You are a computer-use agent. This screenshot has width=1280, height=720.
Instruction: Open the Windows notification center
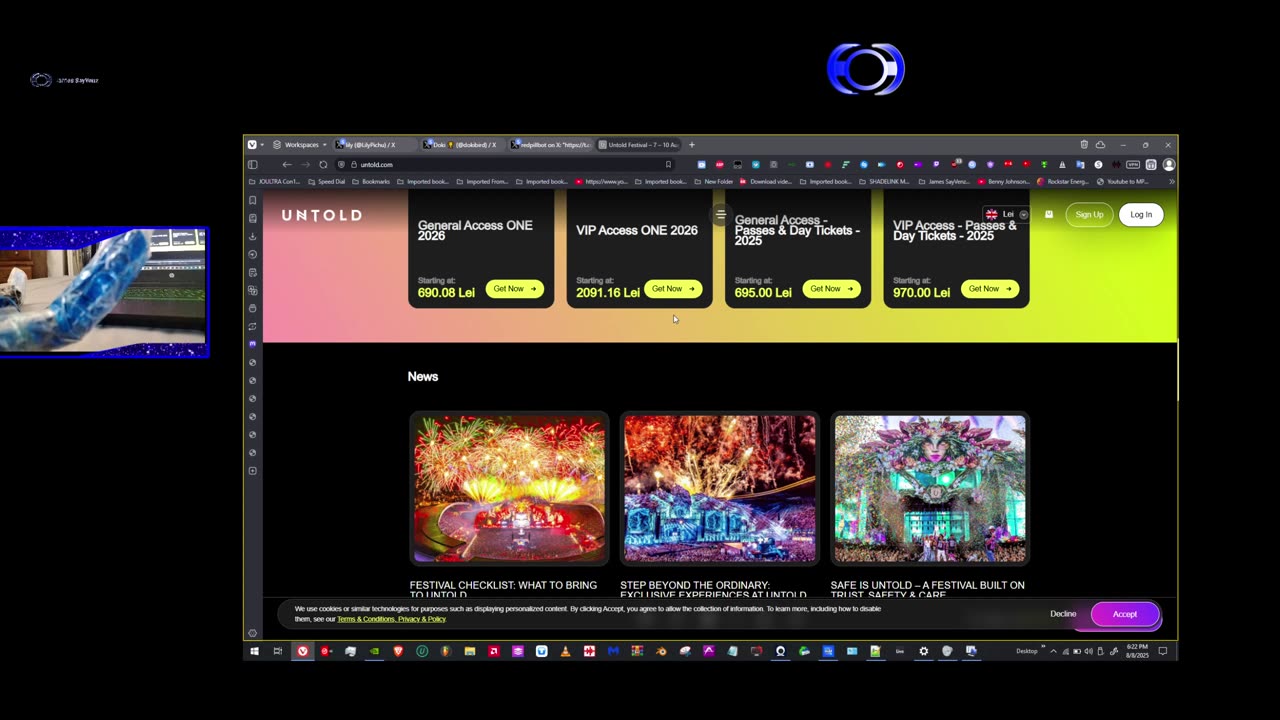tap(1163, 651)
